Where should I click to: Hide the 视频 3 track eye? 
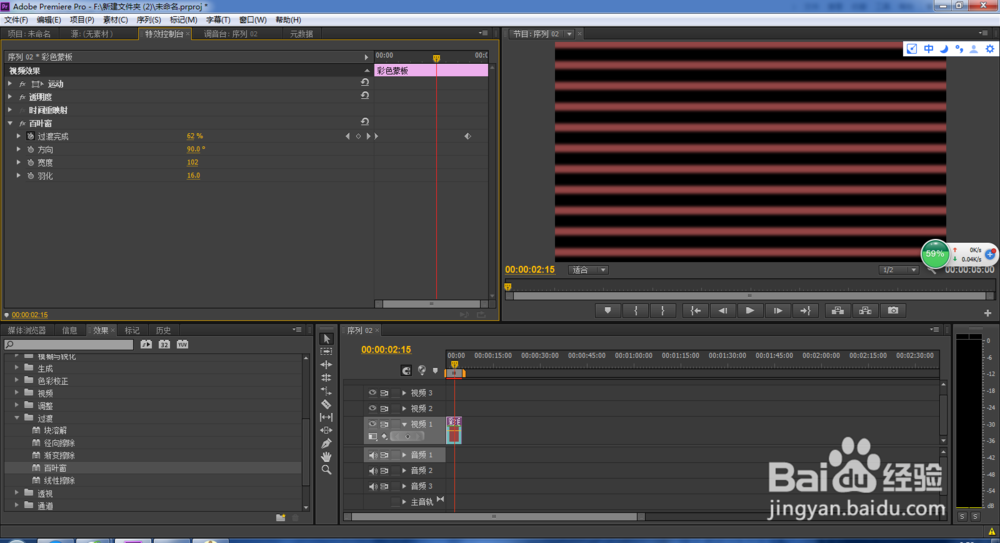tap(372, 393)
